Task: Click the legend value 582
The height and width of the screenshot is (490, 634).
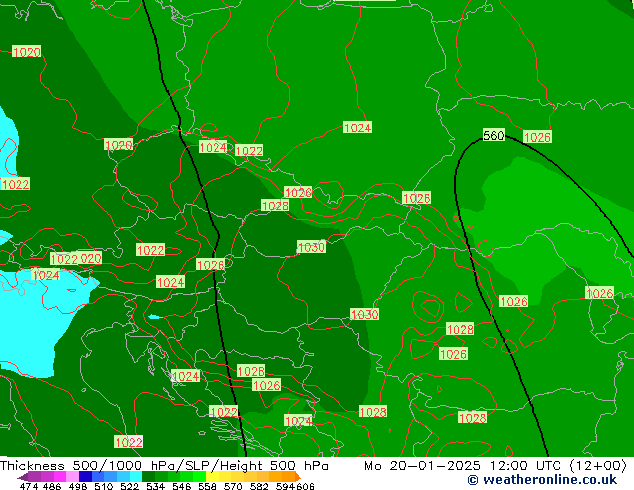Action: click(259, 486)
